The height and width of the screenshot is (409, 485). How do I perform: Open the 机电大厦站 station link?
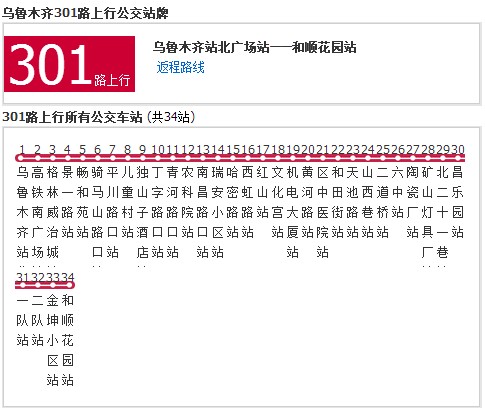point(292,212)
